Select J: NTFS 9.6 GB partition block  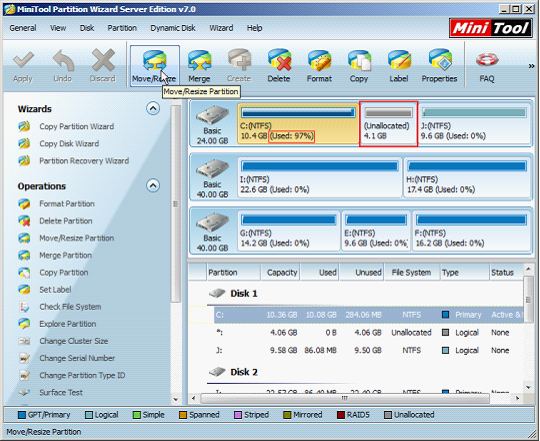point(474,124)
